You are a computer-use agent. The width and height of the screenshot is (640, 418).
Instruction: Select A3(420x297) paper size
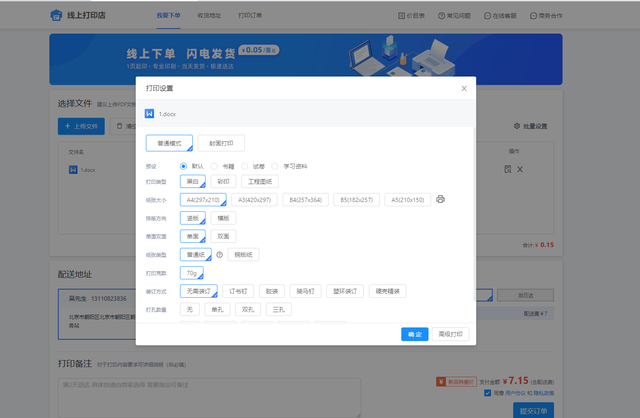click(x=255, y=200)
